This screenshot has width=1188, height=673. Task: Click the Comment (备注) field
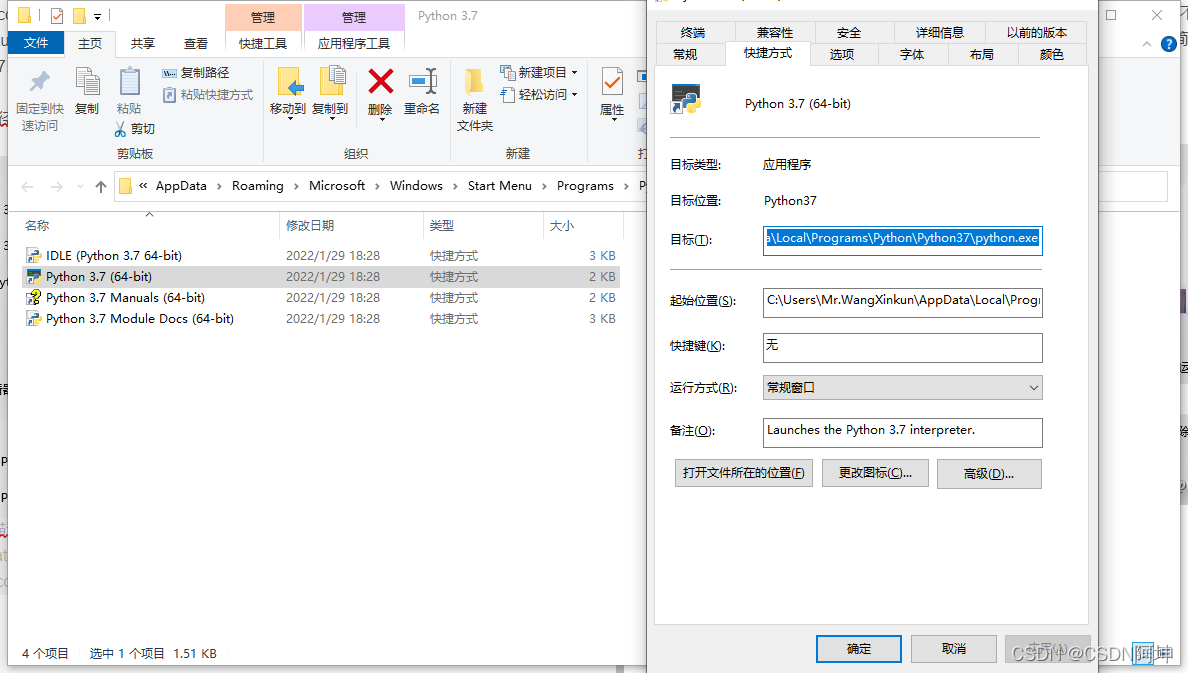pyautogui.click(x=902, y=433)
